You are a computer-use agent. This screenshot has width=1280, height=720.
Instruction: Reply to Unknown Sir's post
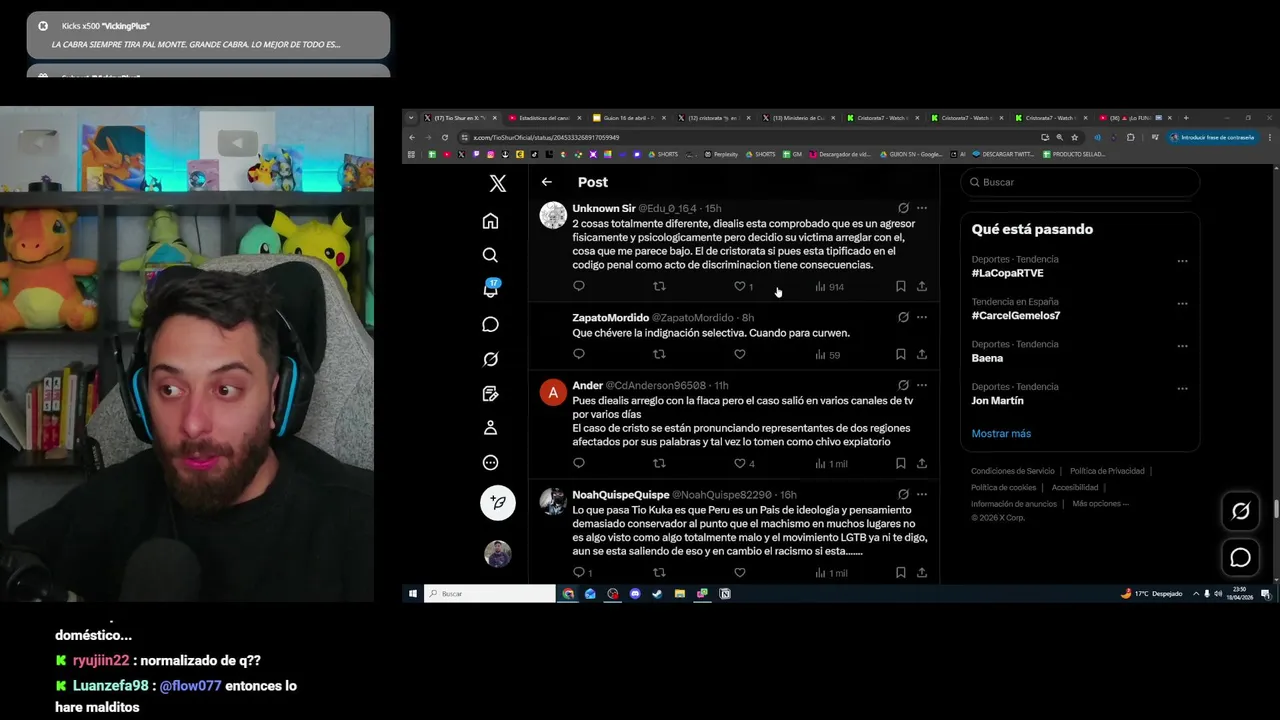pyautogui.click(x=578, y=286)
